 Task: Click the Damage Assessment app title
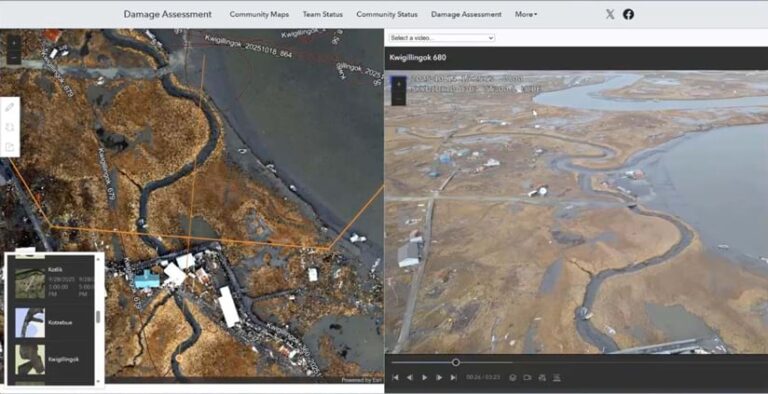[168, 14]
